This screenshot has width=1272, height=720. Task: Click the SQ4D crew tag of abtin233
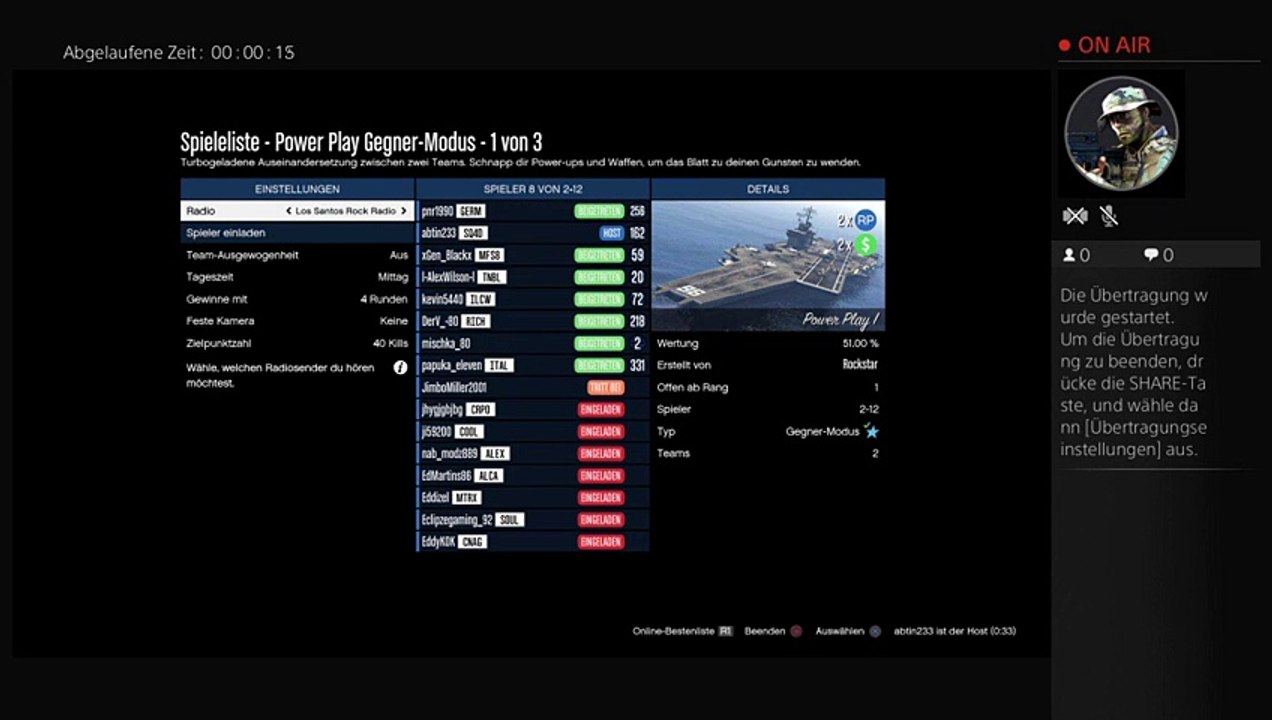tap(474, 233)
